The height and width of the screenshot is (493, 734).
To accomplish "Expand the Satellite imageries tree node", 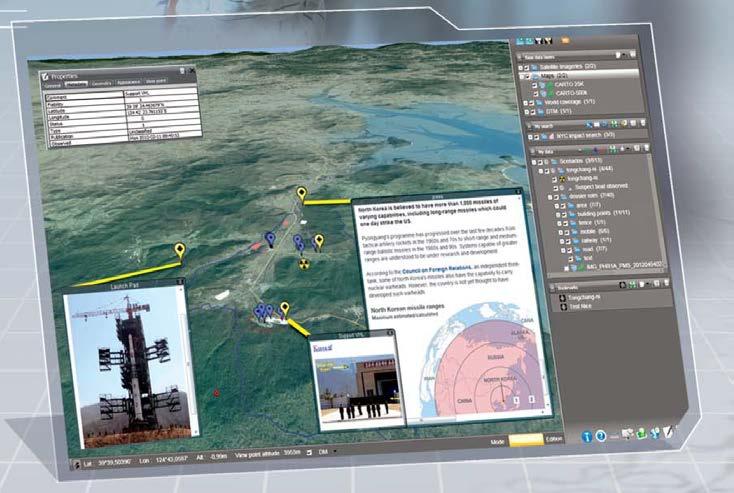I will [x=521, y=68].
